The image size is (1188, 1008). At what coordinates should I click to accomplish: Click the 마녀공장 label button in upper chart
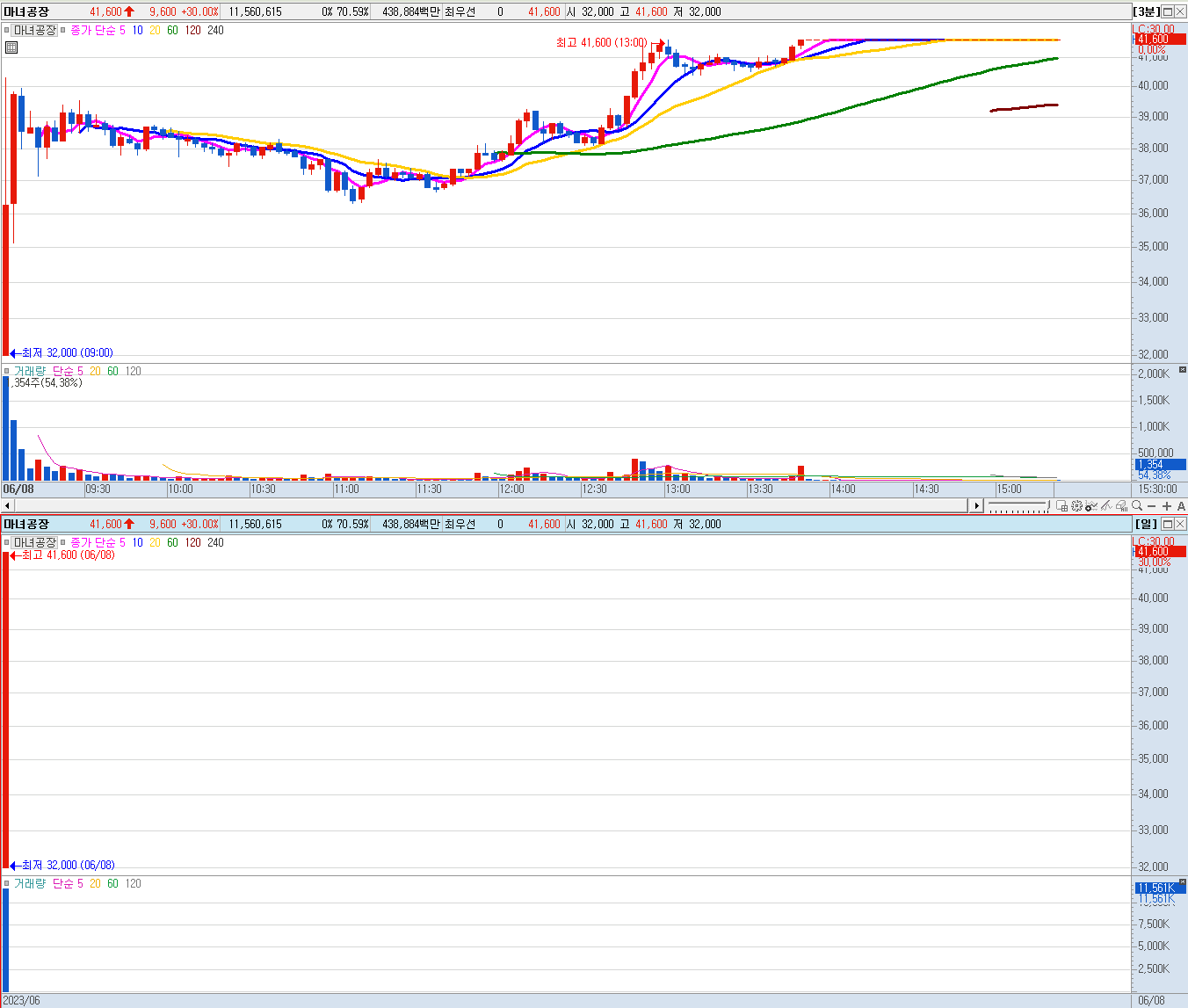point(34,30)
